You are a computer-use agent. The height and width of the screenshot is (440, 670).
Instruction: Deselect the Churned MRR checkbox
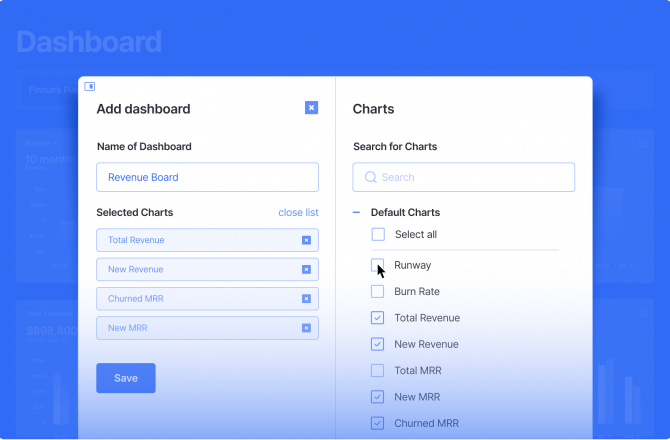[x=378, y=423]
